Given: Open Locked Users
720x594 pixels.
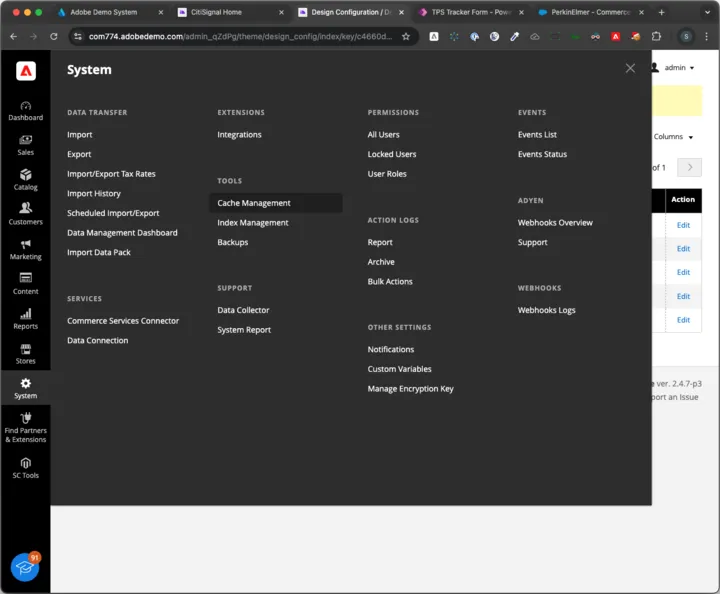Looking at the screenshot, I should [392, 154].
